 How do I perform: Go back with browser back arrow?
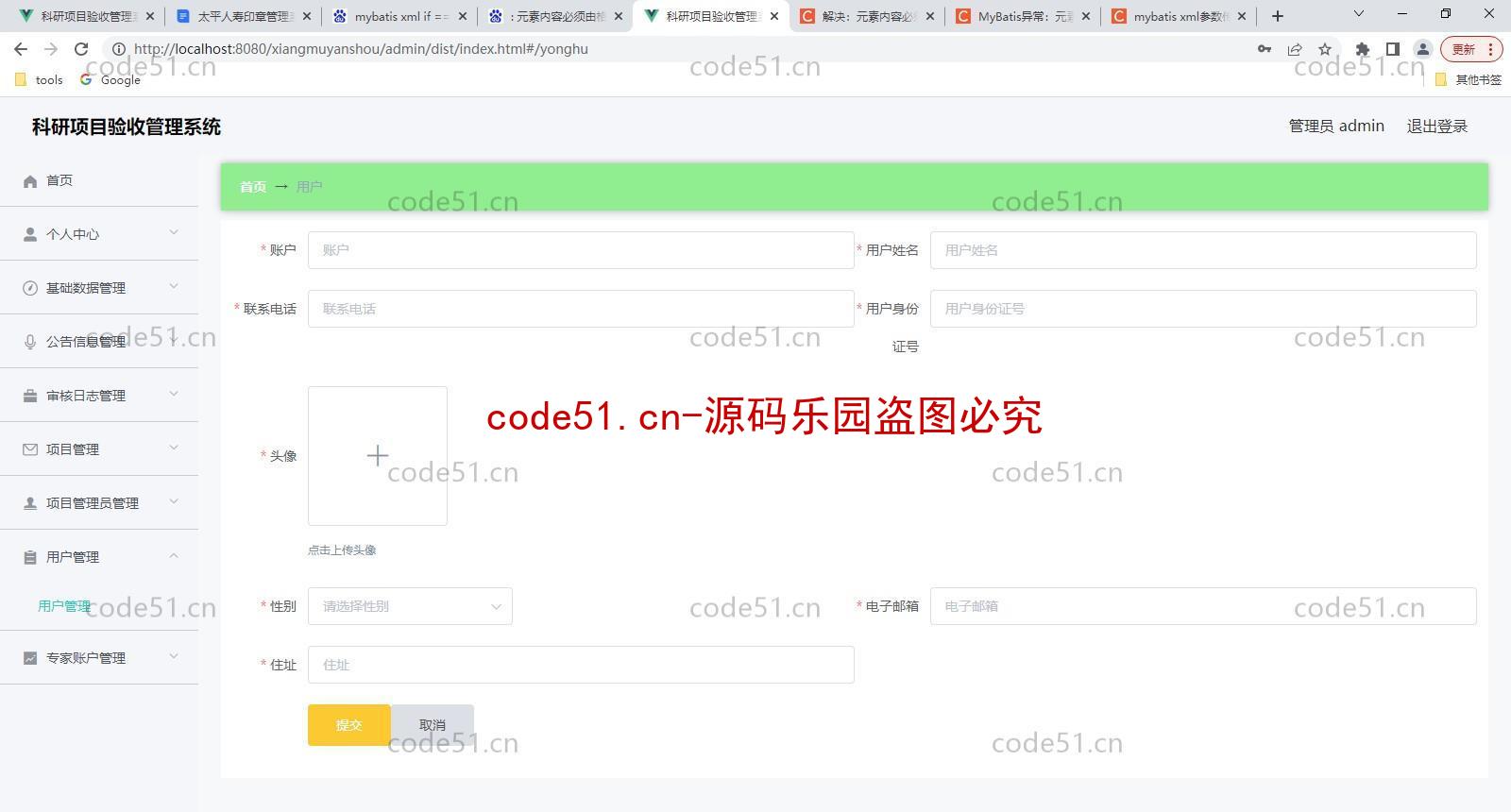tap(21, 49)
